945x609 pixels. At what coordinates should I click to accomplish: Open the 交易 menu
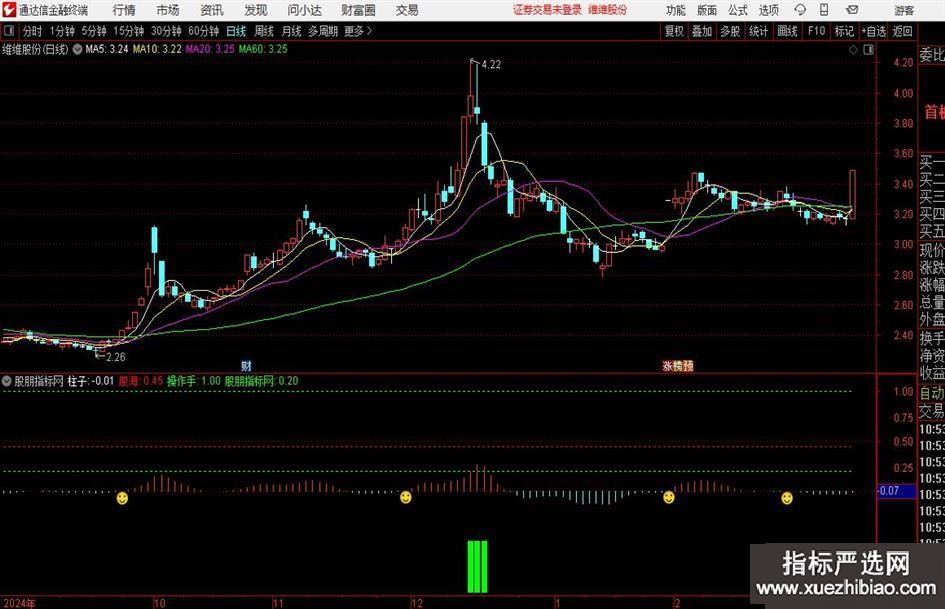[407, 10]
